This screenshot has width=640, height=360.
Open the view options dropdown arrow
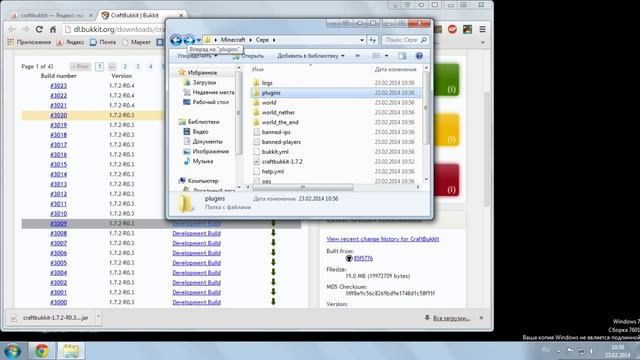[x=386, y=56]
